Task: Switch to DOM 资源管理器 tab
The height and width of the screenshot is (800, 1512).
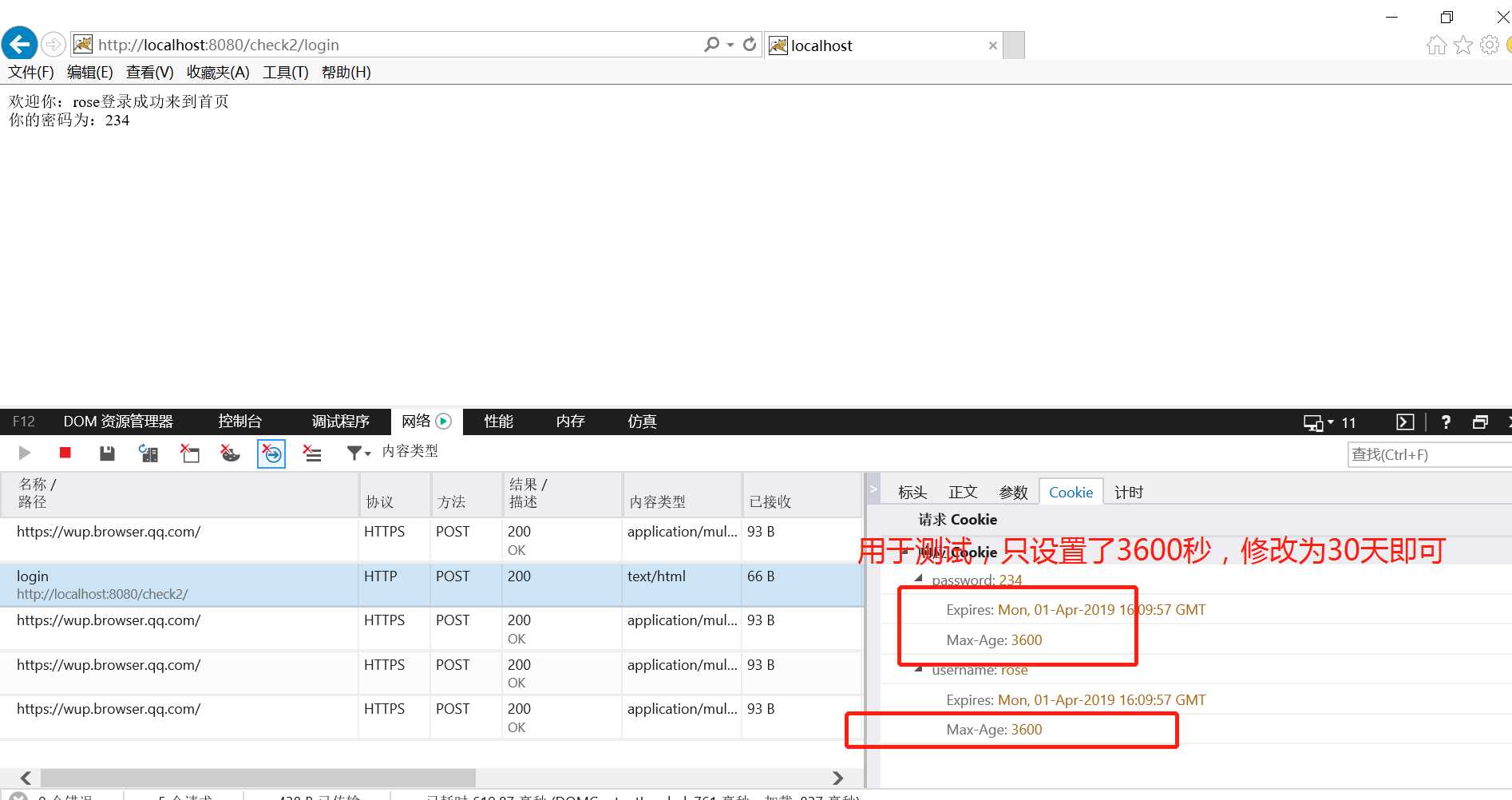Action: pyautogui.click(x=118, y=422)
